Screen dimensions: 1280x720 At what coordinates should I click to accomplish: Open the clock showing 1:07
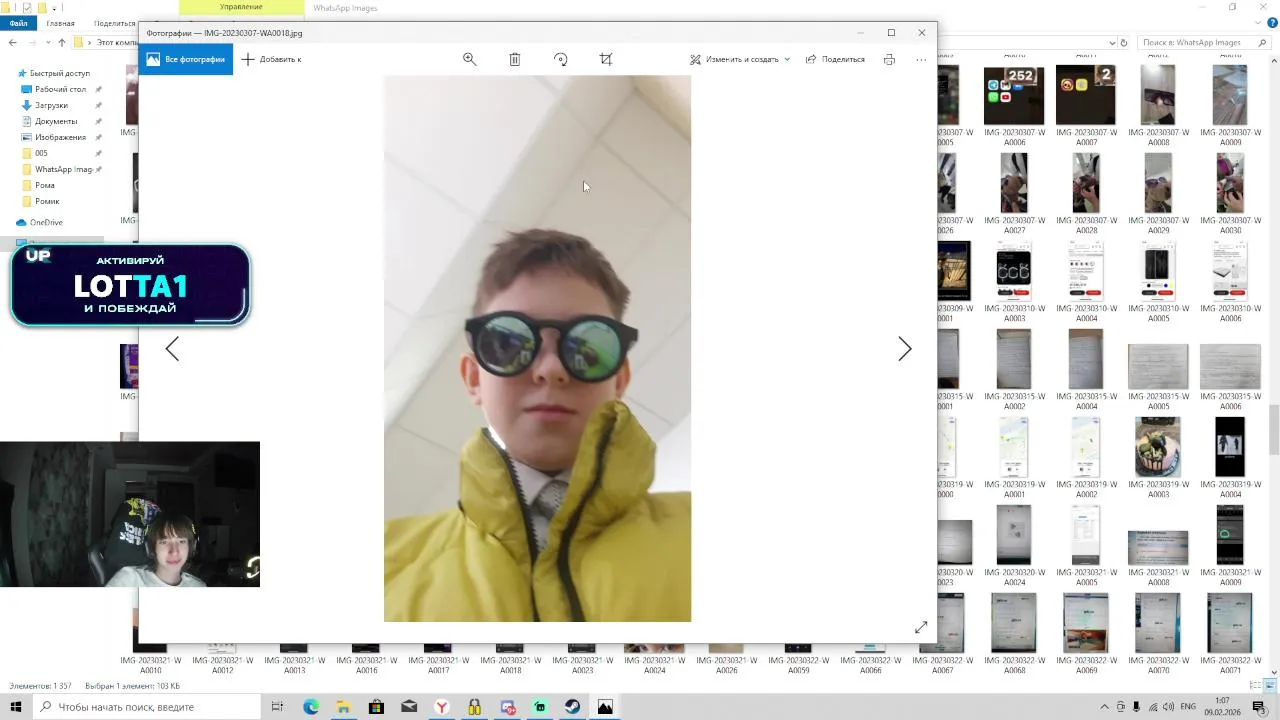1222,707
